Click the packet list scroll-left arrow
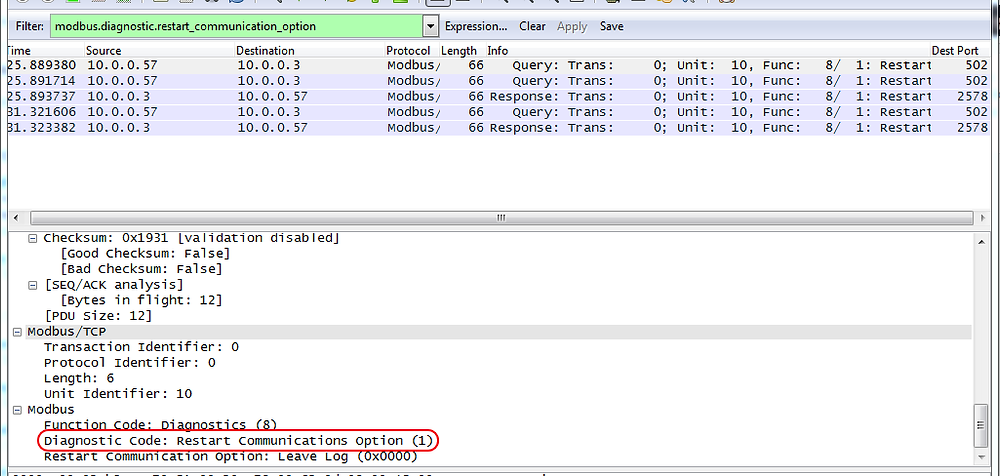 pos(14,218)
